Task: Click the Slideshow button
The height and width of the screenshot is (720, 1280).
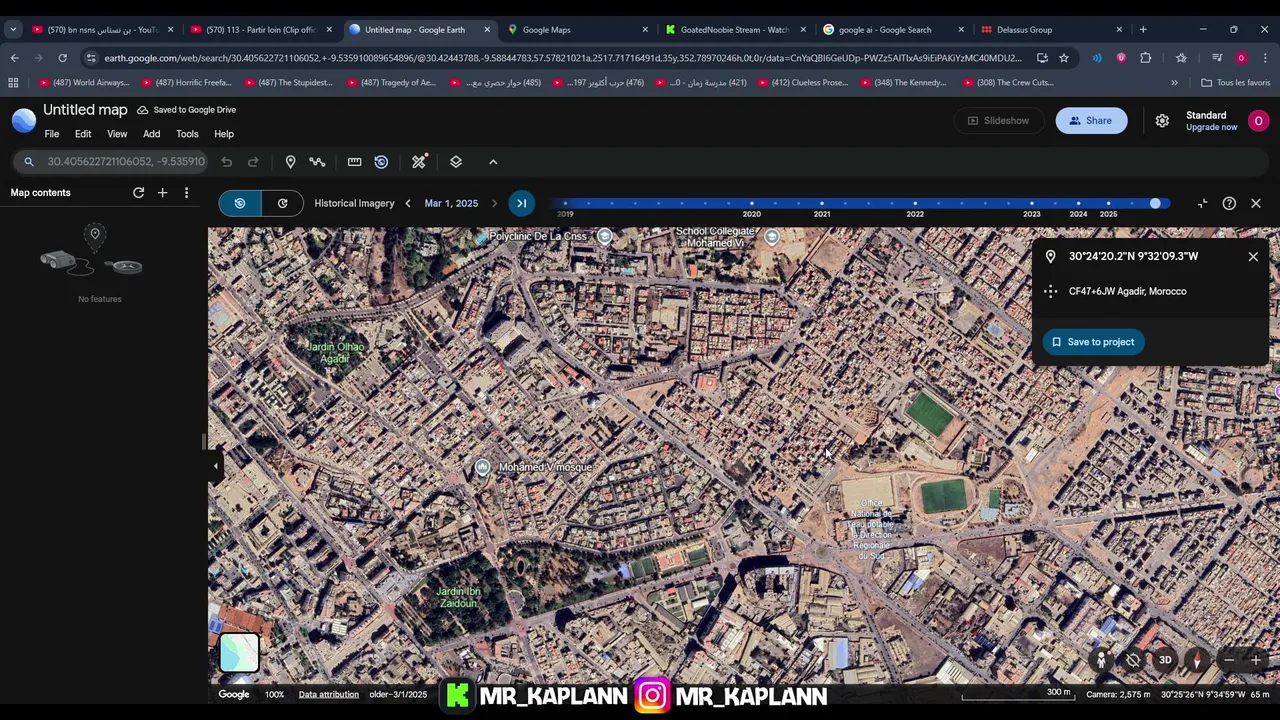Action: 997,120
